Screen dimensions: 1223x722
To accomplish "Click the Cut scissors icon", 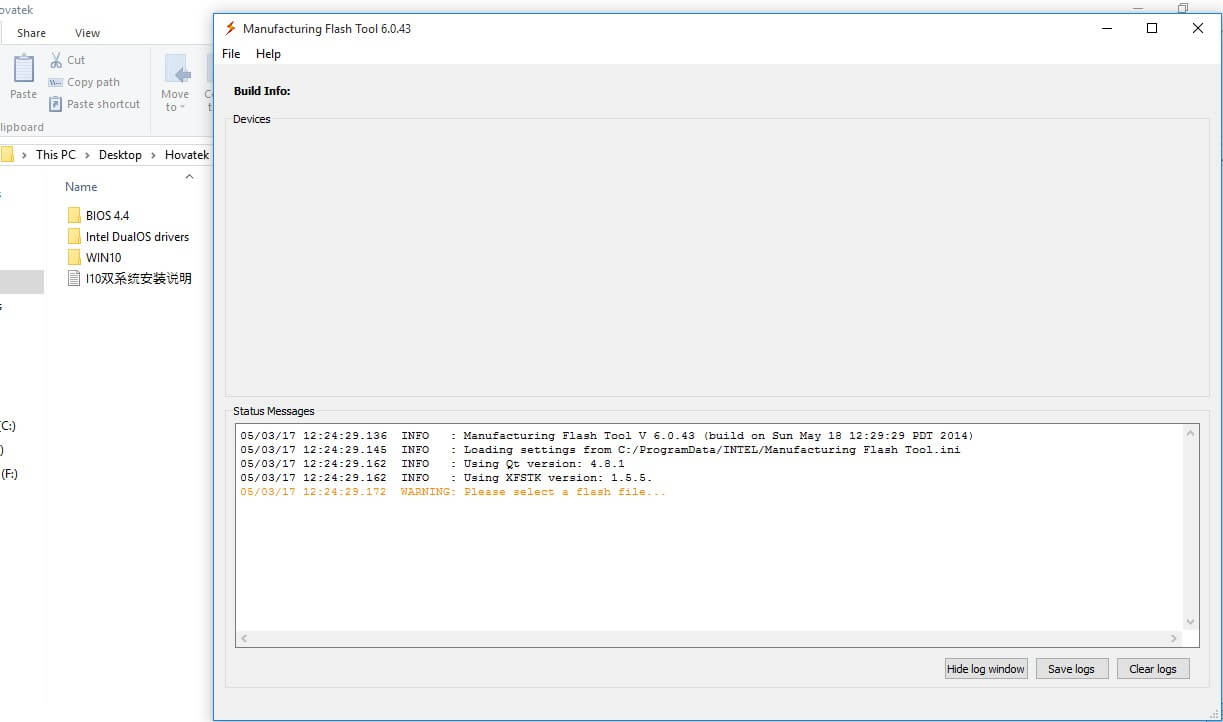I will (56, 60).
